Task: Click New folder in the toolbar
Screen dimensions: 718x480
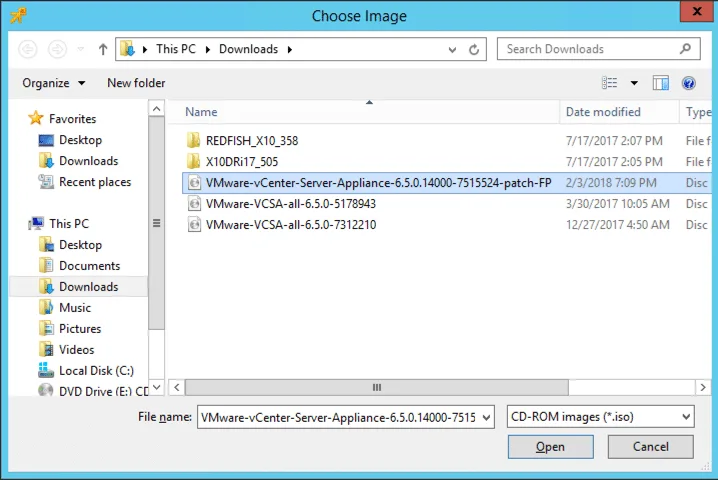Action: 136,83
